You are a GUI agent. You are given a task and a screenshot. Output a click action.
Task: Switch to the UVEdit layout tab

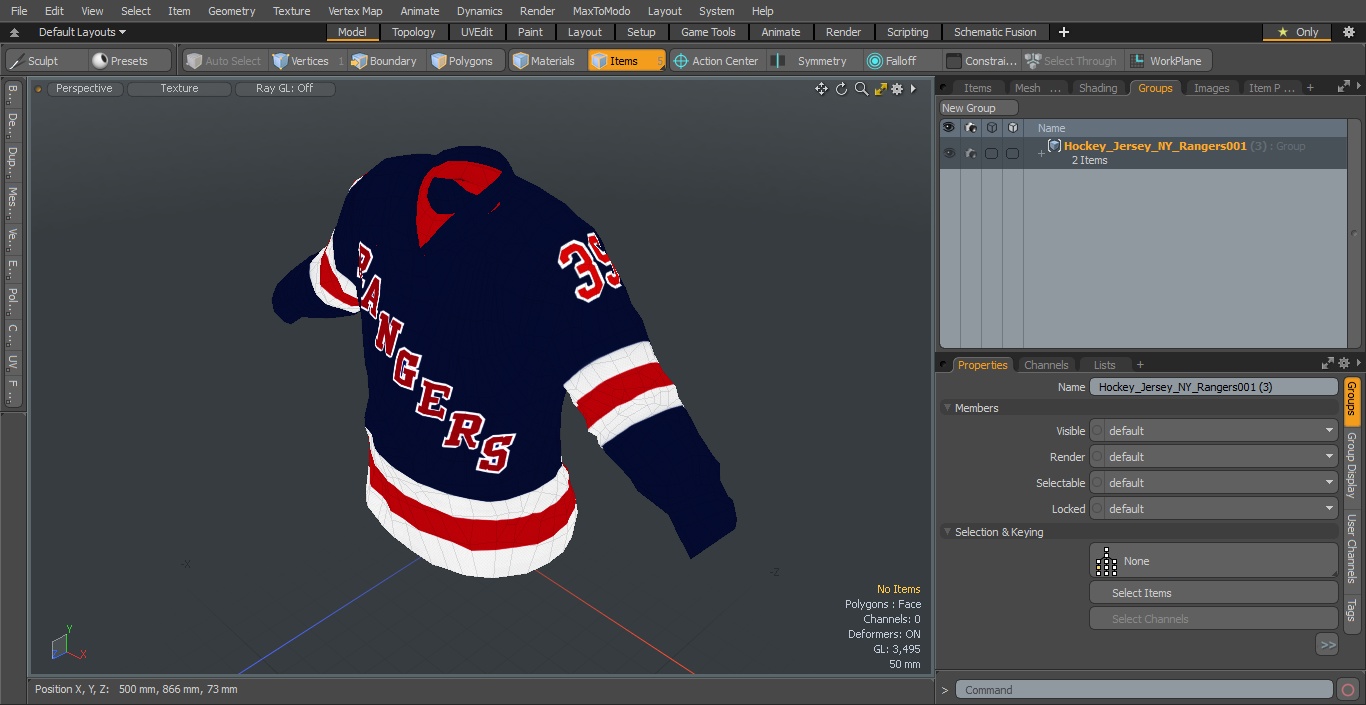click(476, 32)
